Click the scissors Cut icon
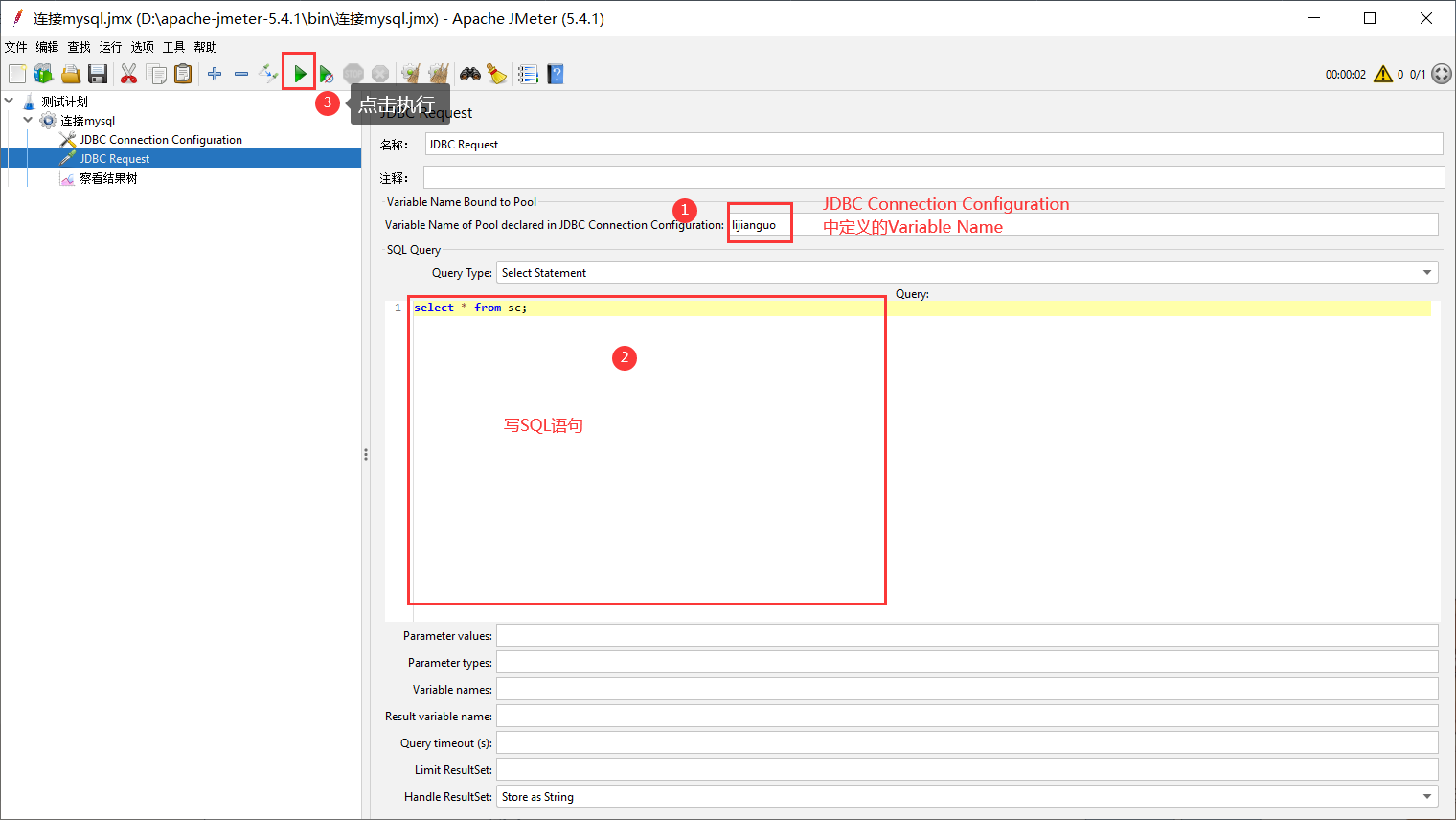 (x=128, y=74)
